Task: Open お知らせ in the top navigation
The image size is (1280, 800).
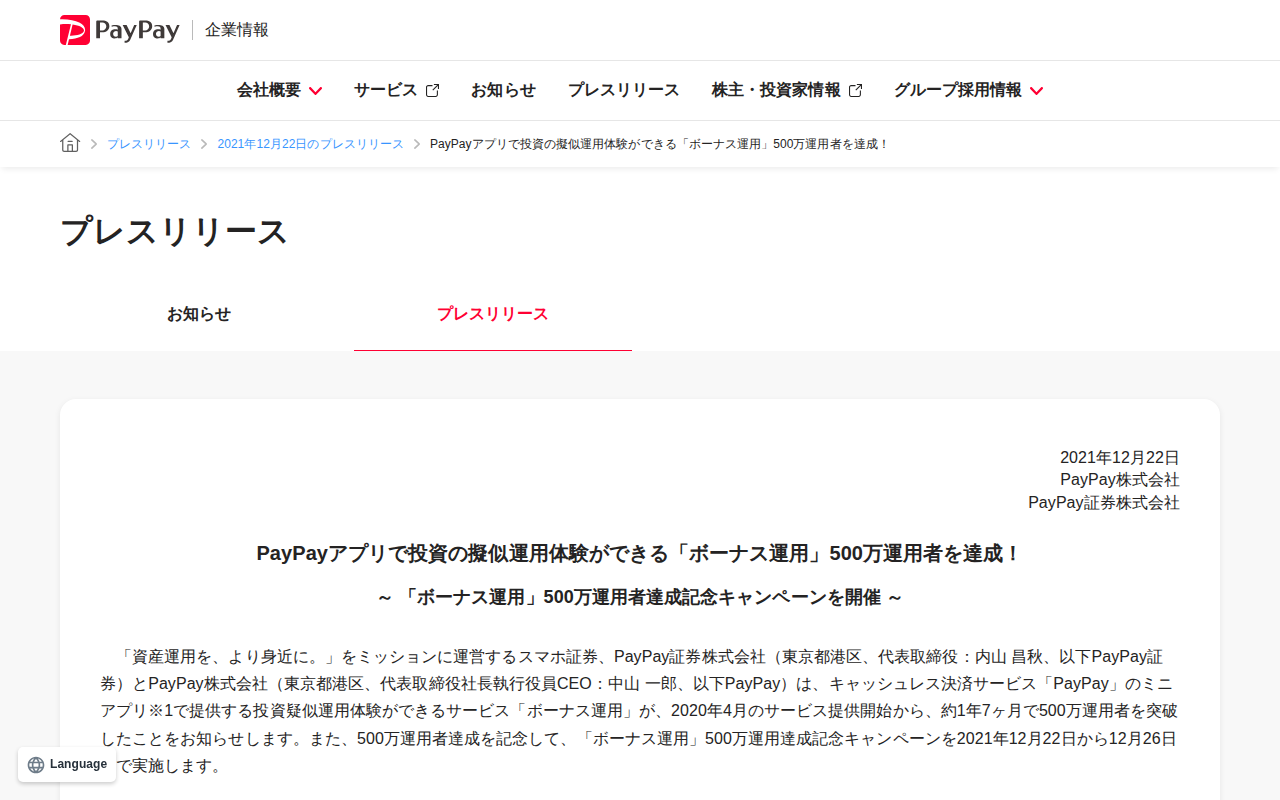Action: tap(503, 90)
